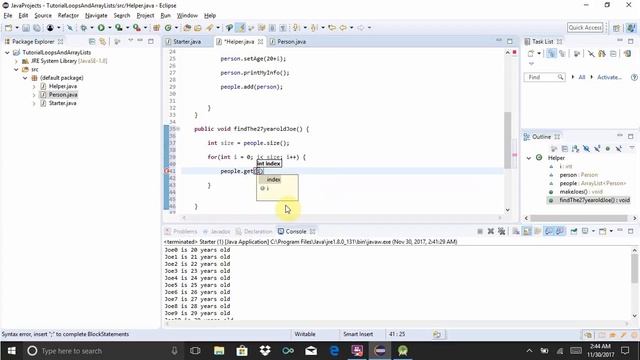Toggle Scroll Lock in Console toolbar
Screen dimensions: 640x360
coord(527,231)
